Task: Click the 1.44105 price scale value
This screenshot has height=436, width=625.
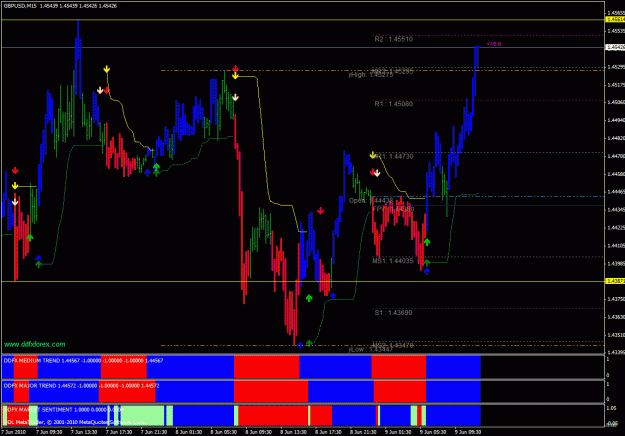Action: [615, 245]
